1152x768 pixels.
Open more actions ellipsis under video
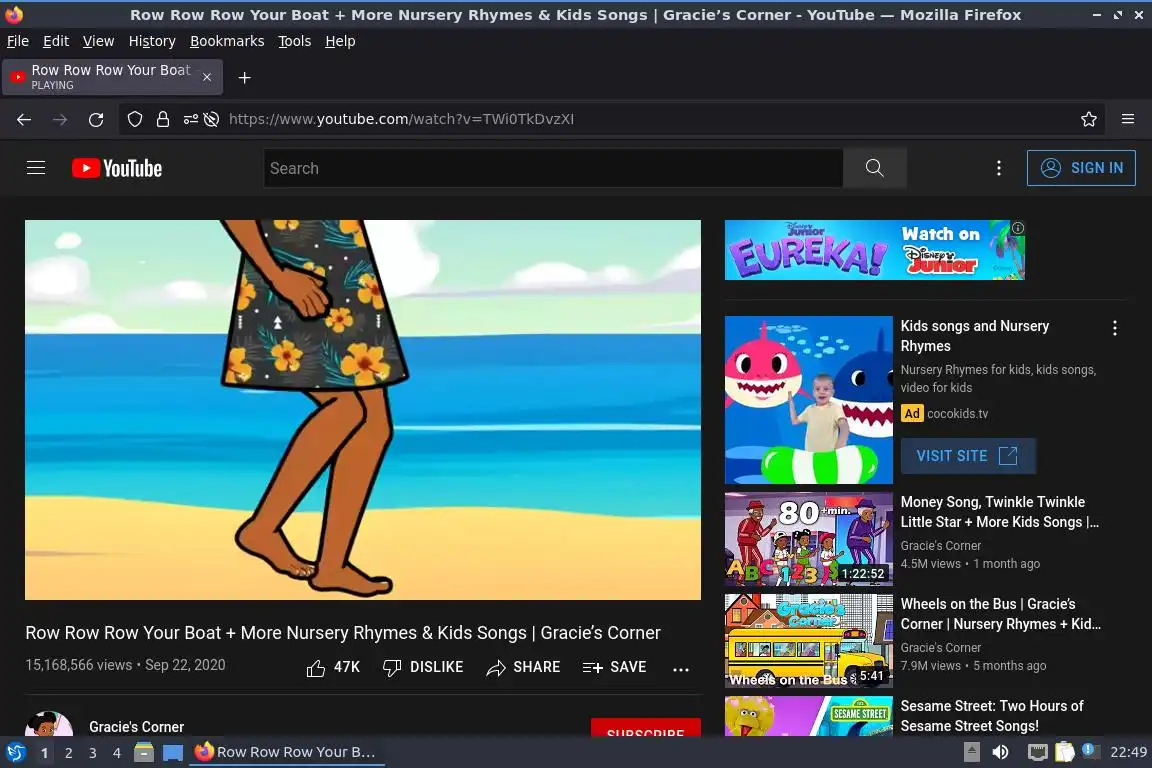click(x=681, y=669)
